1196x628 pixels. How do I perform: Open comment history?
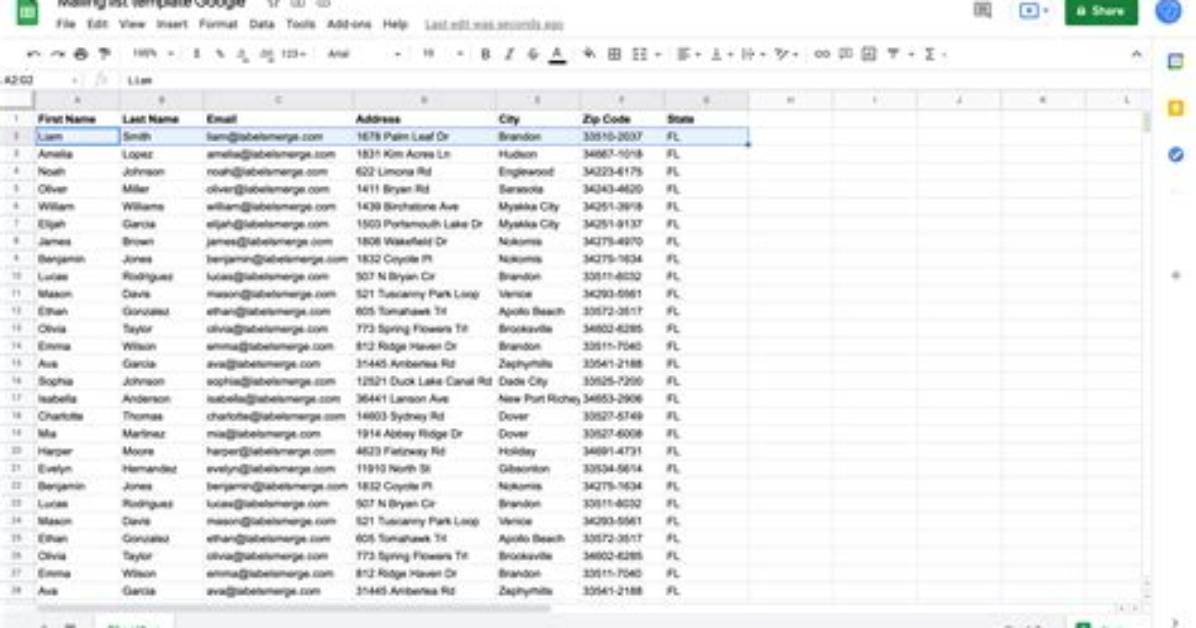[x=983, y=11]
